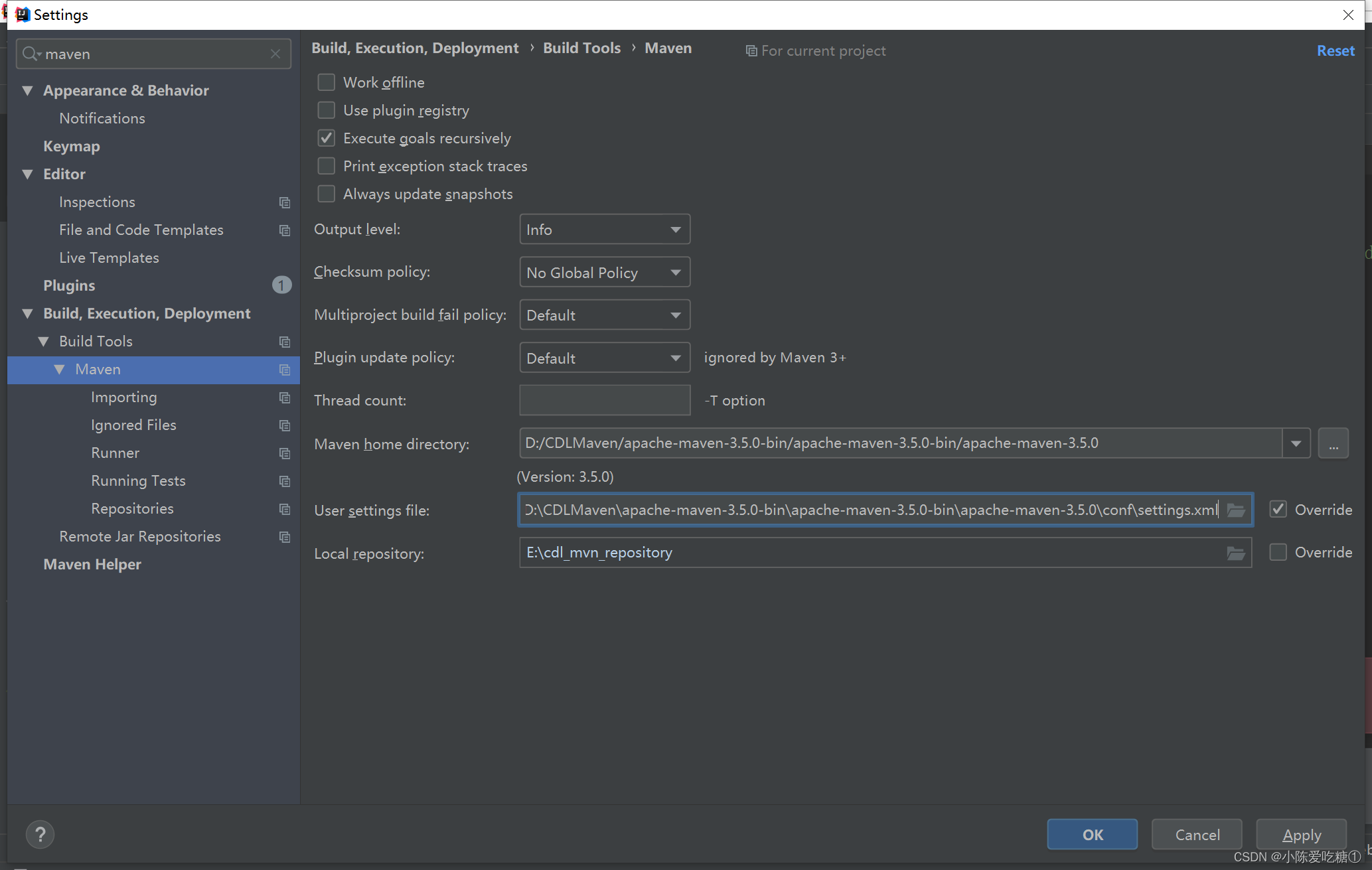The image size is (1372, 870).
Task: Click the folder icon in Local repository field
Action: (1235, 553)
